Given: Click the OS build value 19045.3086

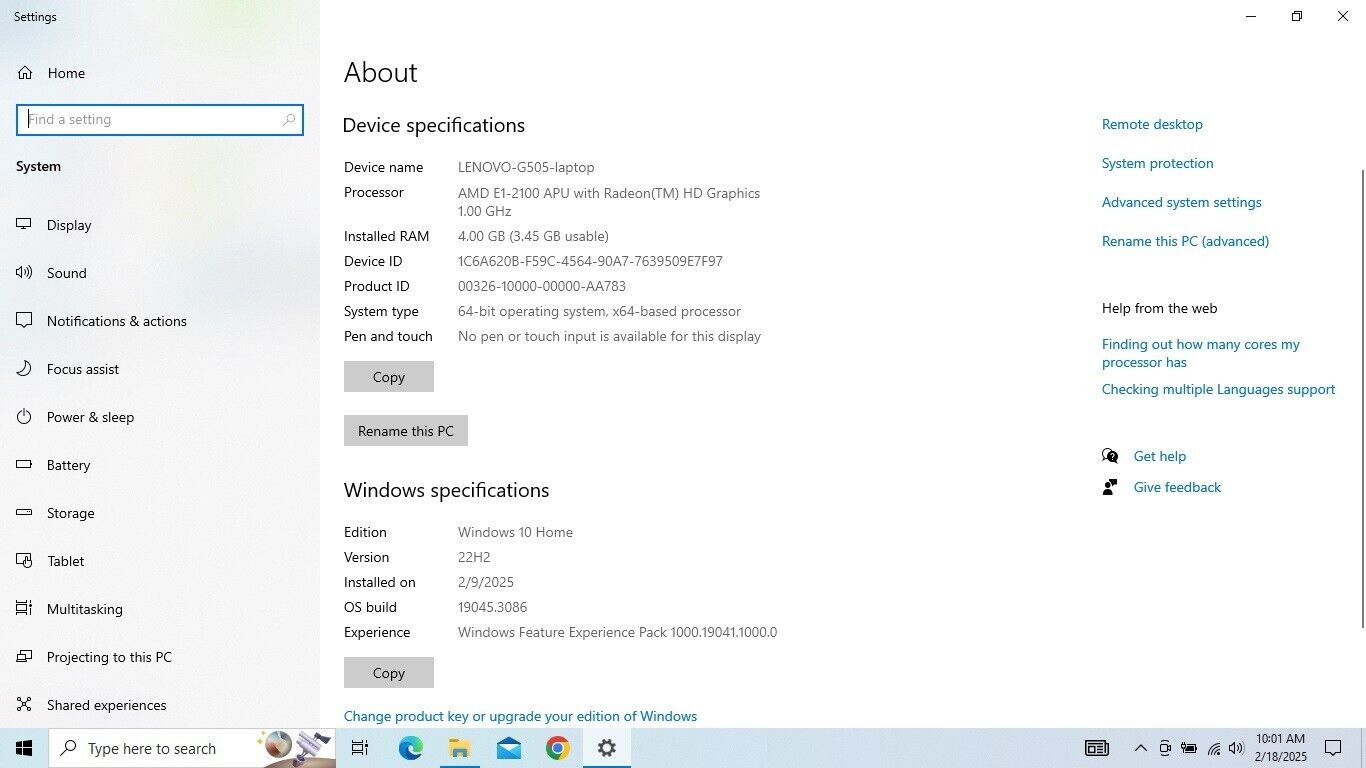Looking at the screenshot, I should [492, 607].
